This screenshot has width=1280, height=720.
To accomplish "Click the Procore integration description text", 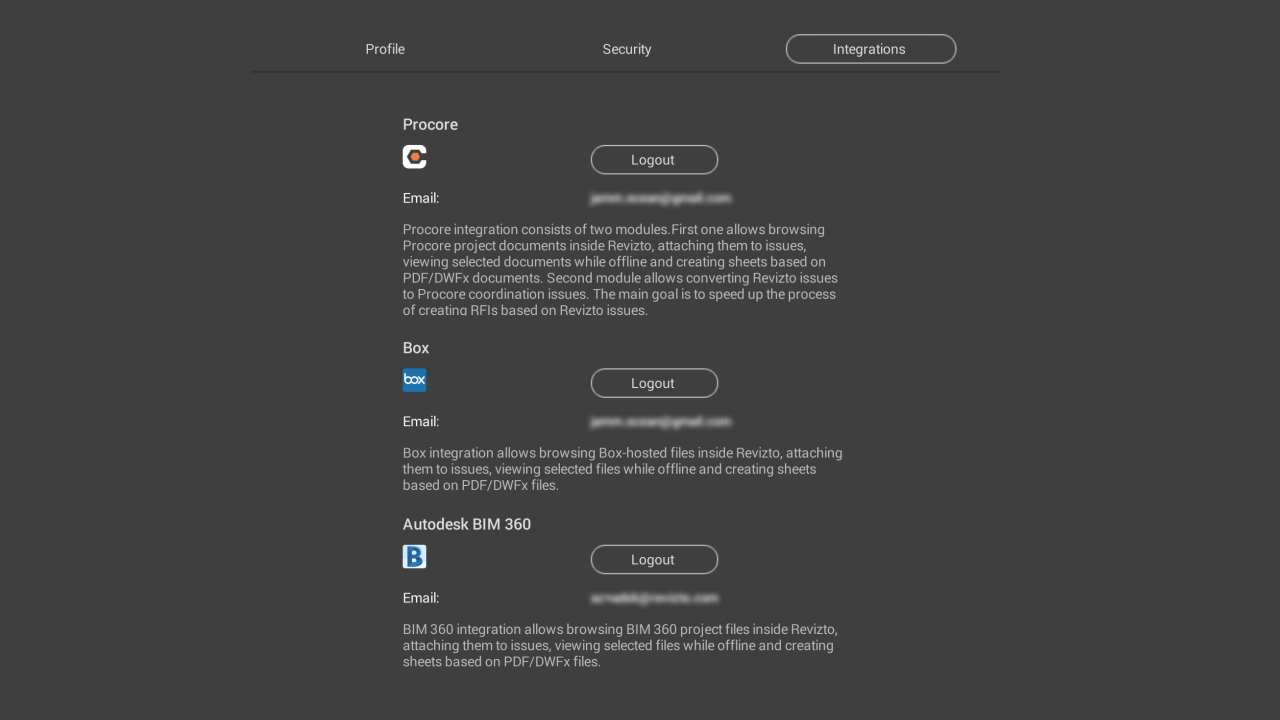I will click(620, 270).
